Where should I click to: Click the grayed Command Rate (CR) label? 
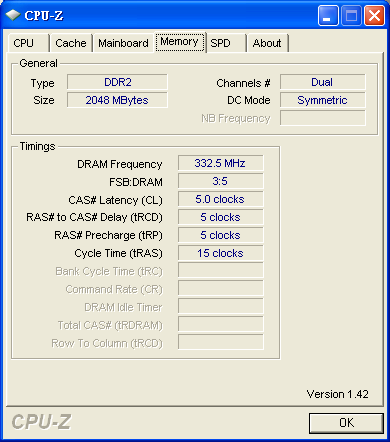tap(114, 290)
